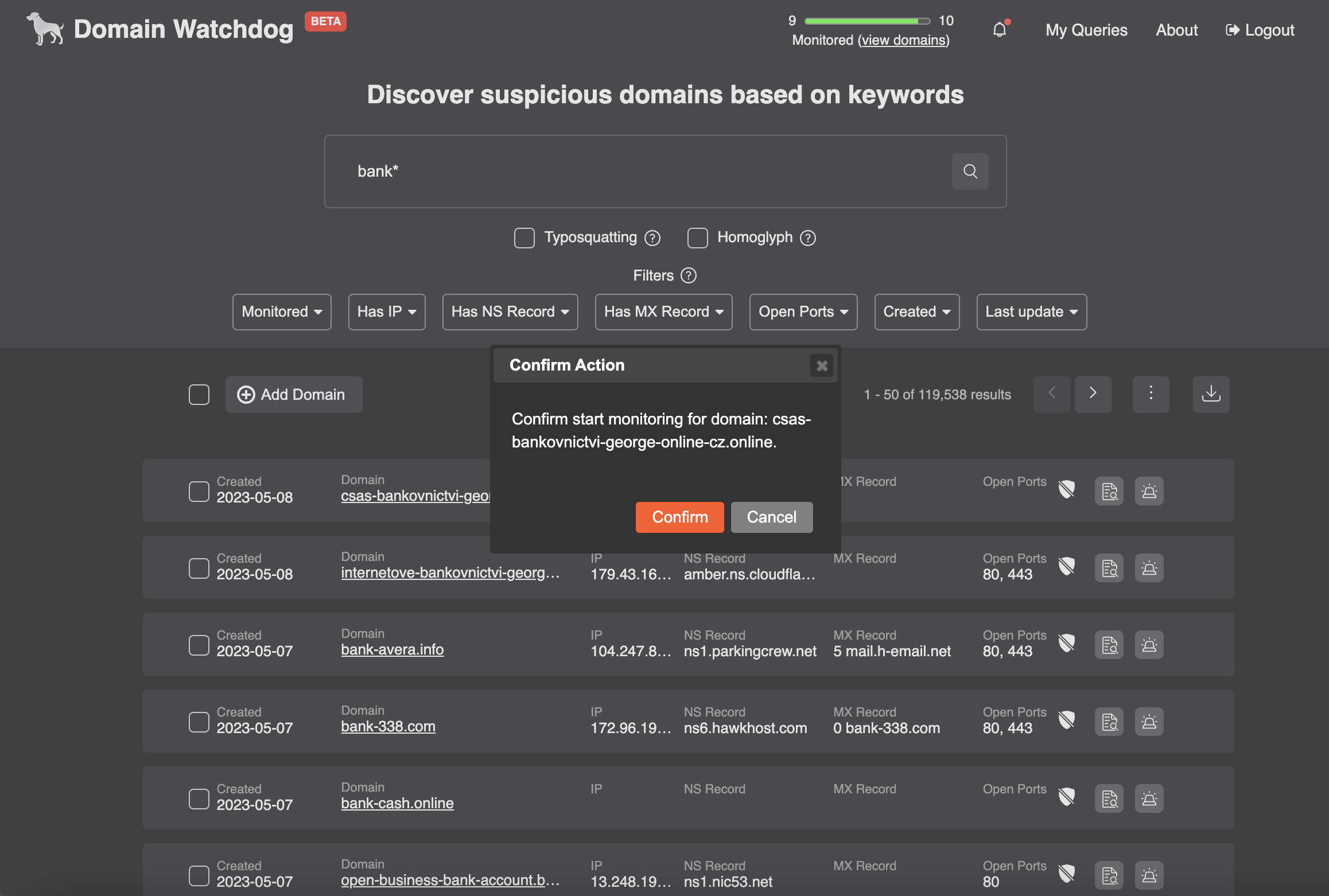Click the shield icon for csas-bankovnictvi row
This screenshot has height=896, width=1329.
click(1067, 490)
